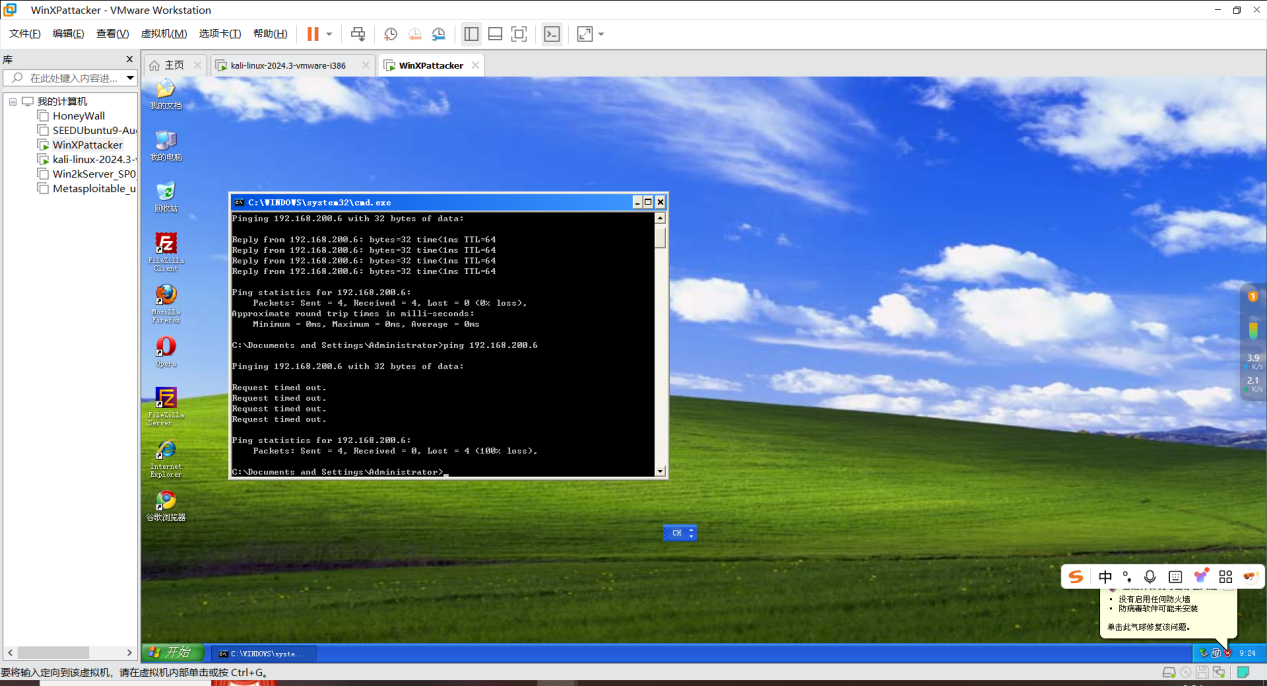
Task: Open the stretch display dropdown arrow
Action: [x=601, y=34]
